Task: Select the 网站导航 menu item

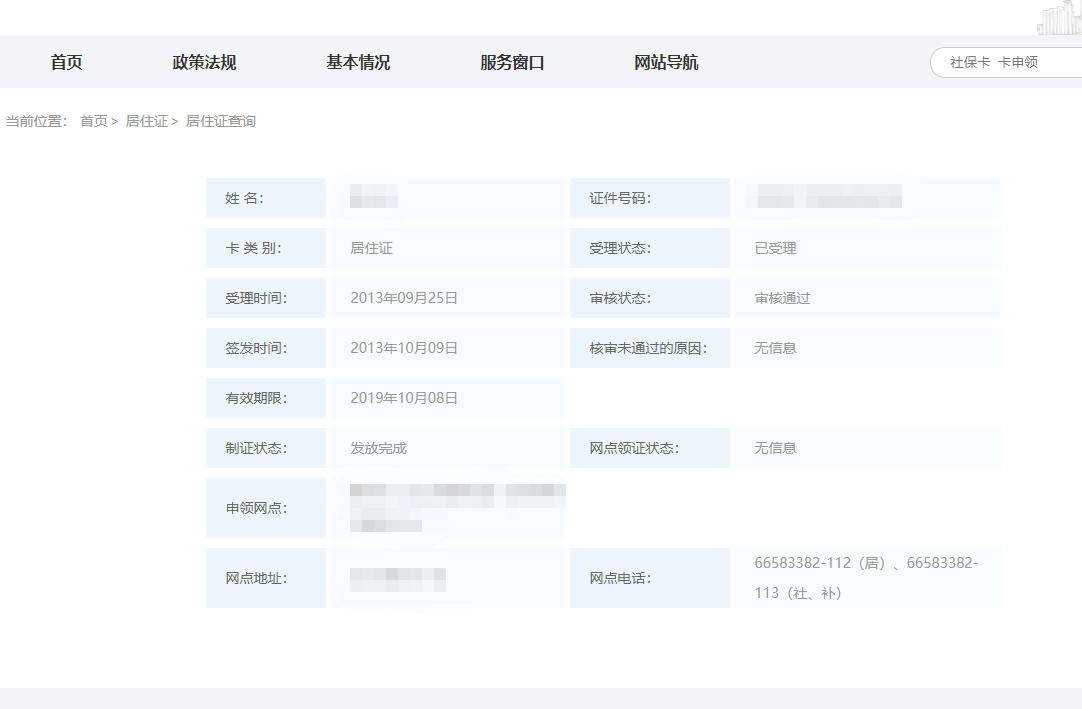Action: coord(666,62)
